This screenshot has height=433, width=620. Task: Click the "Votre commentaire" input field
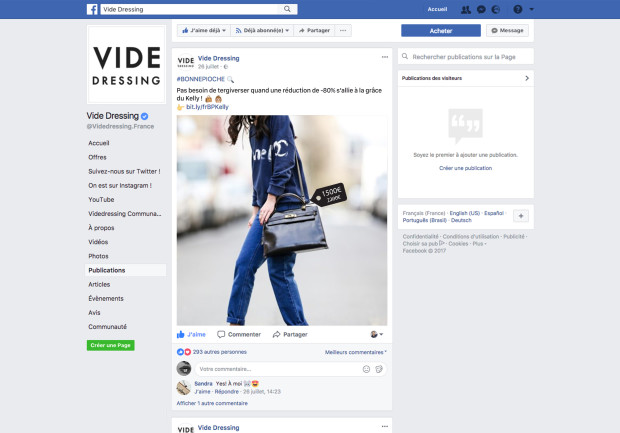click(270, 369)
